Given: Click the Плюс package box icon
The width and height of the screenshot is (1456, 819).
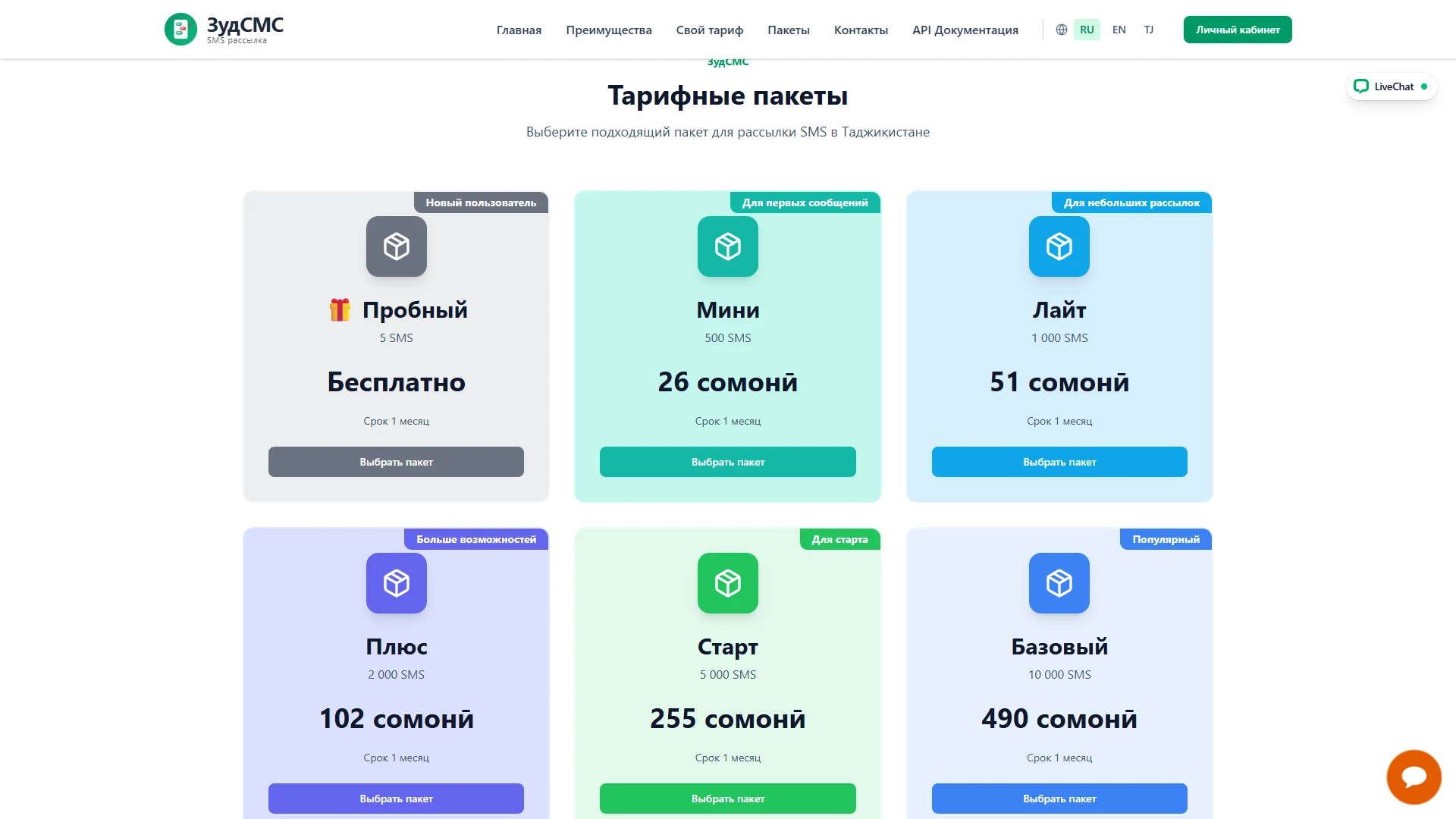Looking at the screenshot, I should click(397, 583).
